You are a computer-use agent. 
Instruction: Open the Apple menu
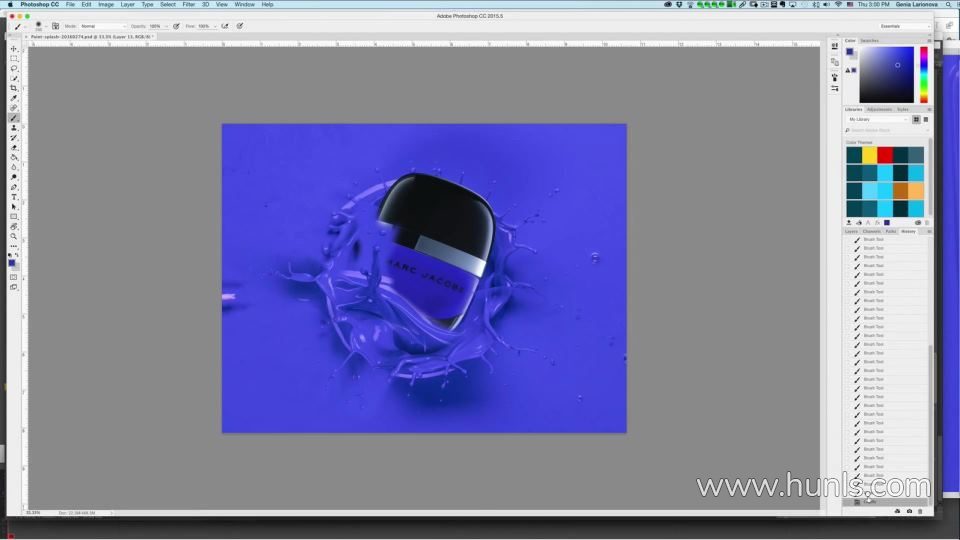pos(10,4)
